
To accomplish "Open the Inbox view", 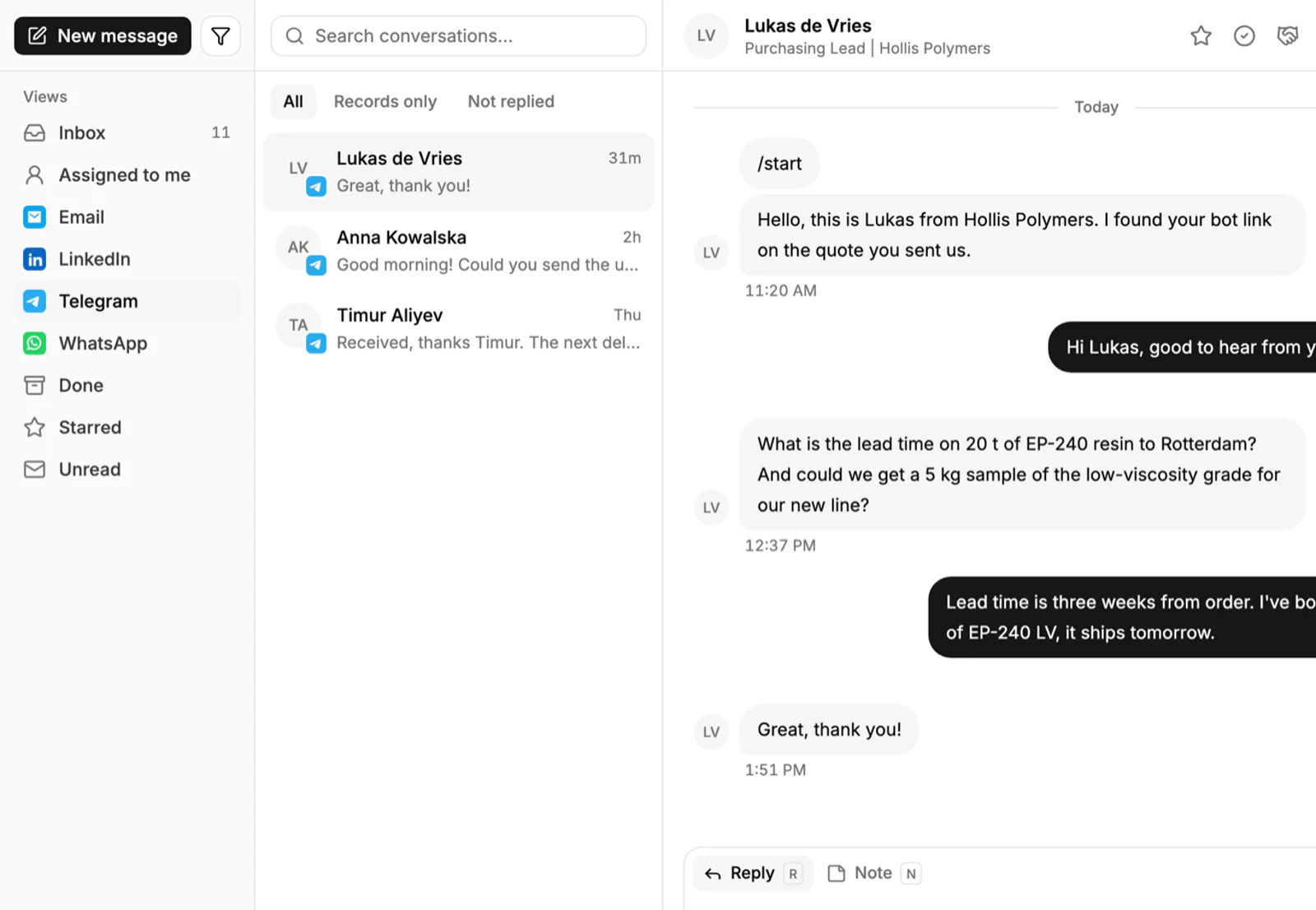I will 127,132.
